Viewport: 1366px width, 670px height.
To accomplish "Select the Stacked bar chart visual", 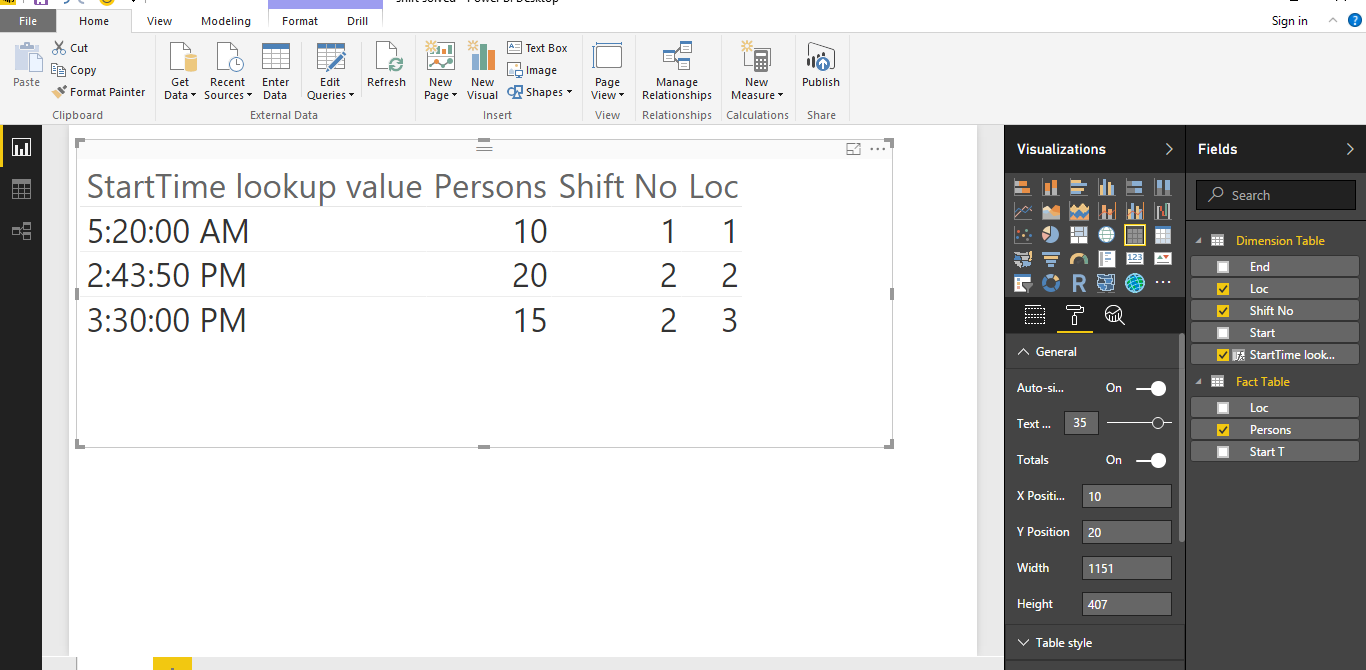I will (x=1022, y=187).
